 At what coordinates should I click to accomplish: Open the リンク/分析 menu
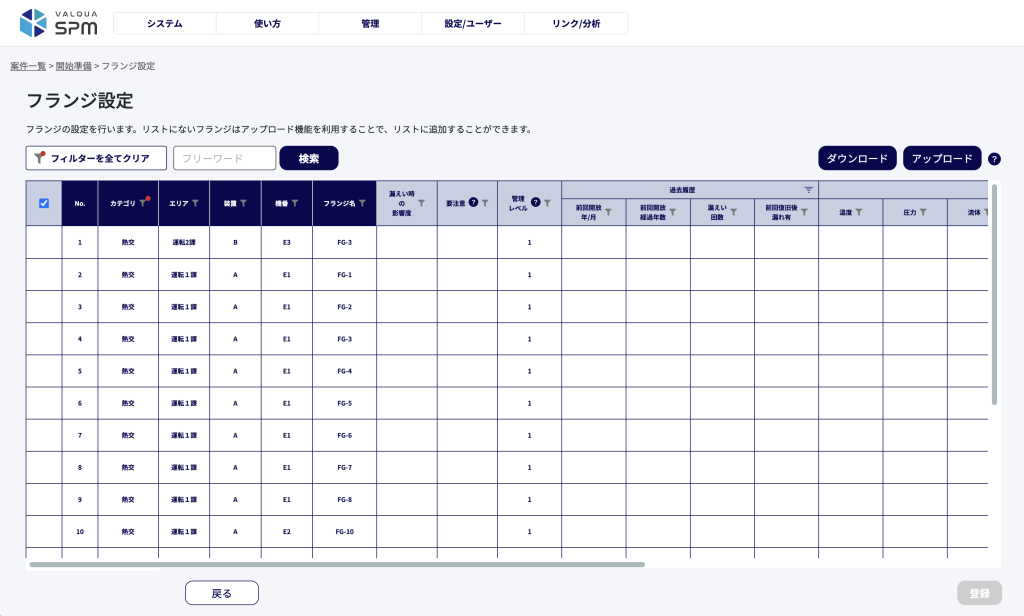click(x=576, y=24)
